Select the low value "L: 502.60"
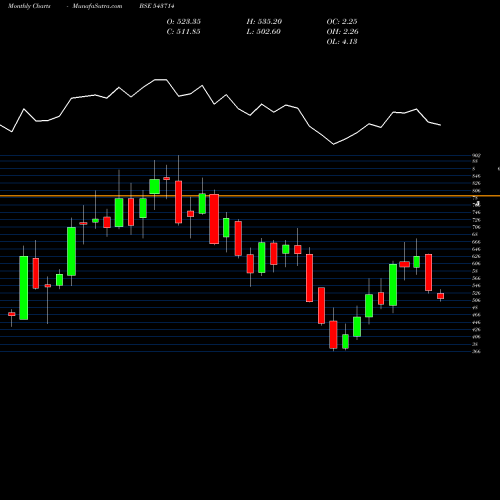 (264, 31)
